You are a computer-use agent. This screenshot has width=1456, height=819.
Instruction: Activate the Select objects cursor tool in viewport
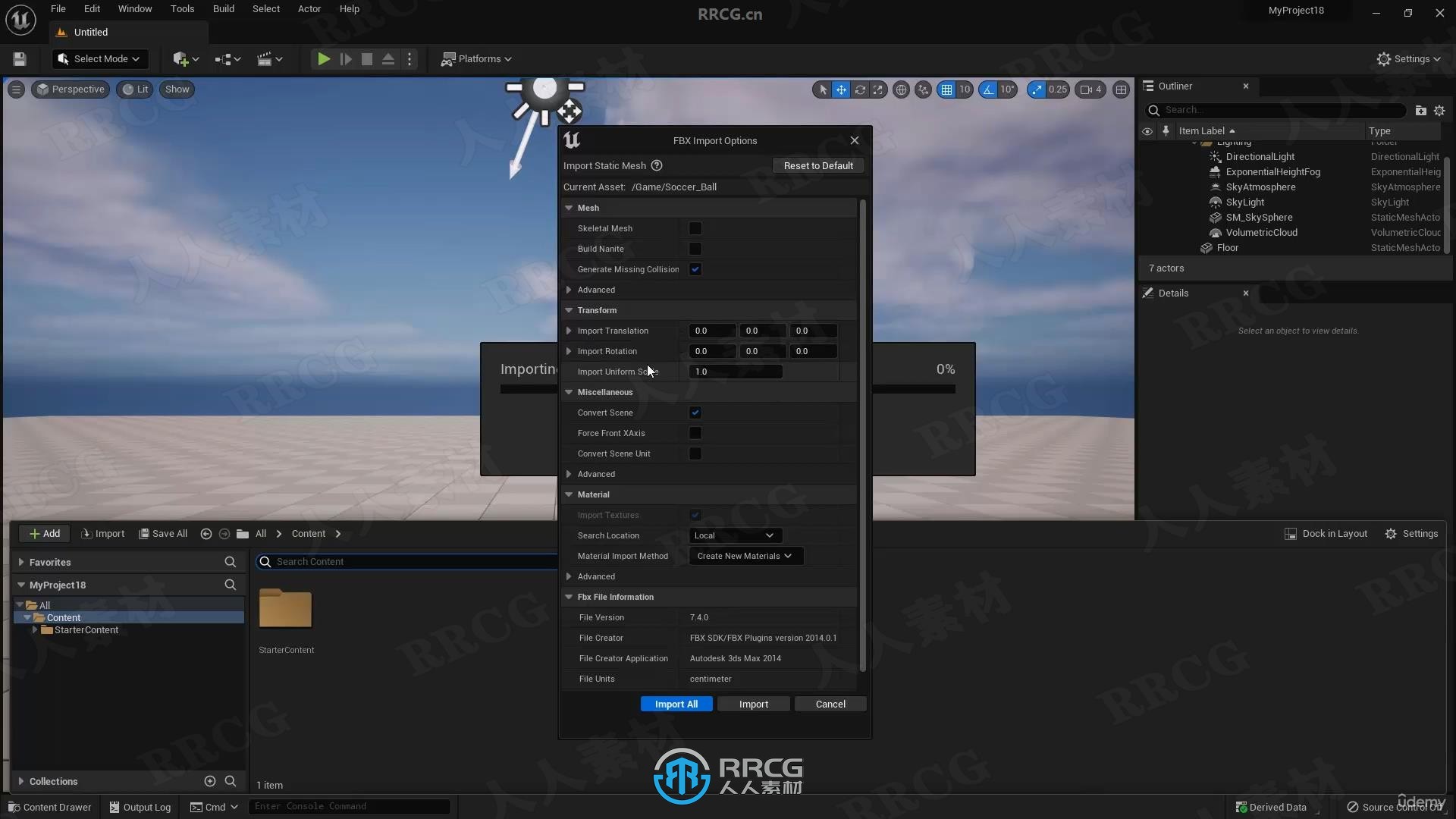pos(823,89)
